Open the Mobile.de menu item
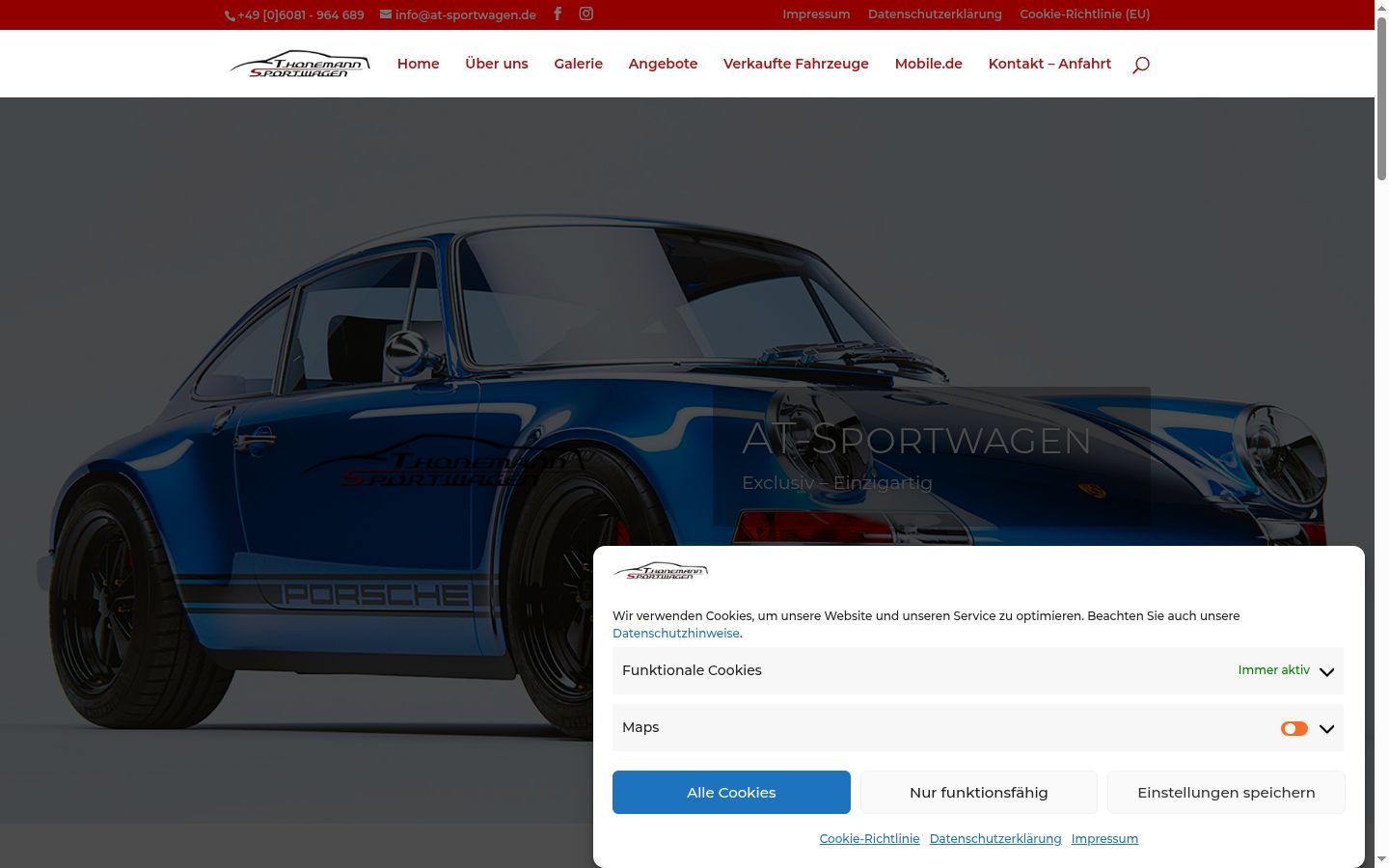The image size is (1389, 868). click(x=929, y=64)
